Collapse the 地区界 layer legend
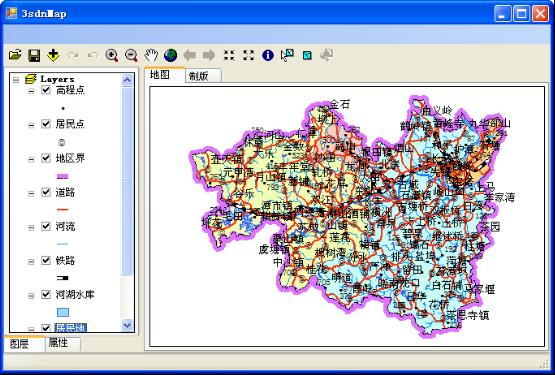 pos(31,159)
